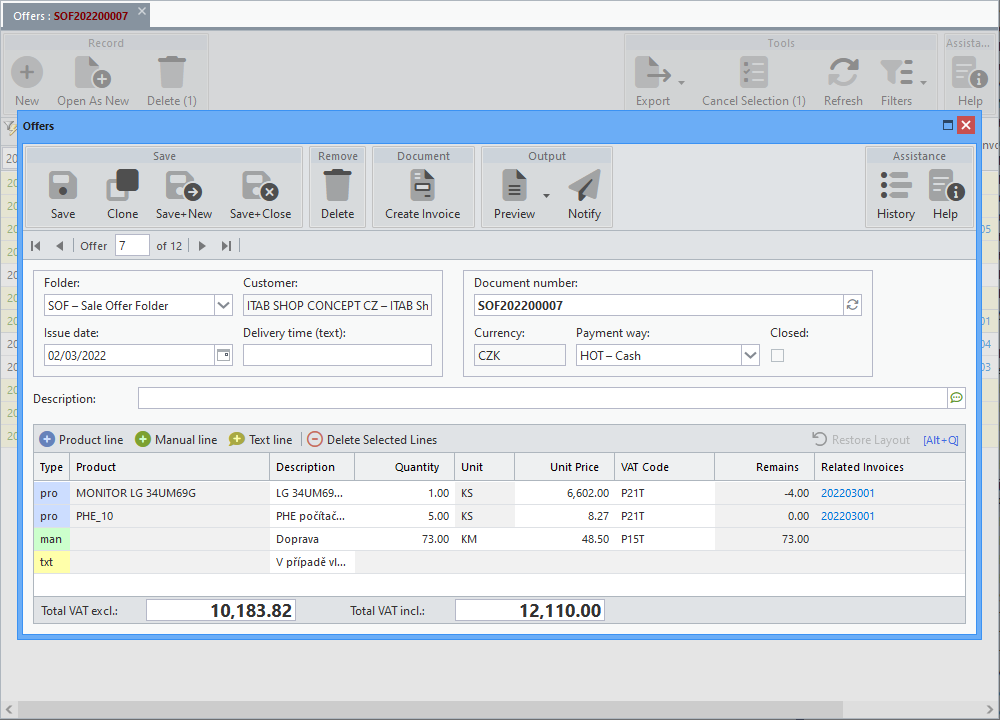The width and height of the screenshot is (1000, 720).
Task: Click the Delivery time text field
Action: click(337, 355)
